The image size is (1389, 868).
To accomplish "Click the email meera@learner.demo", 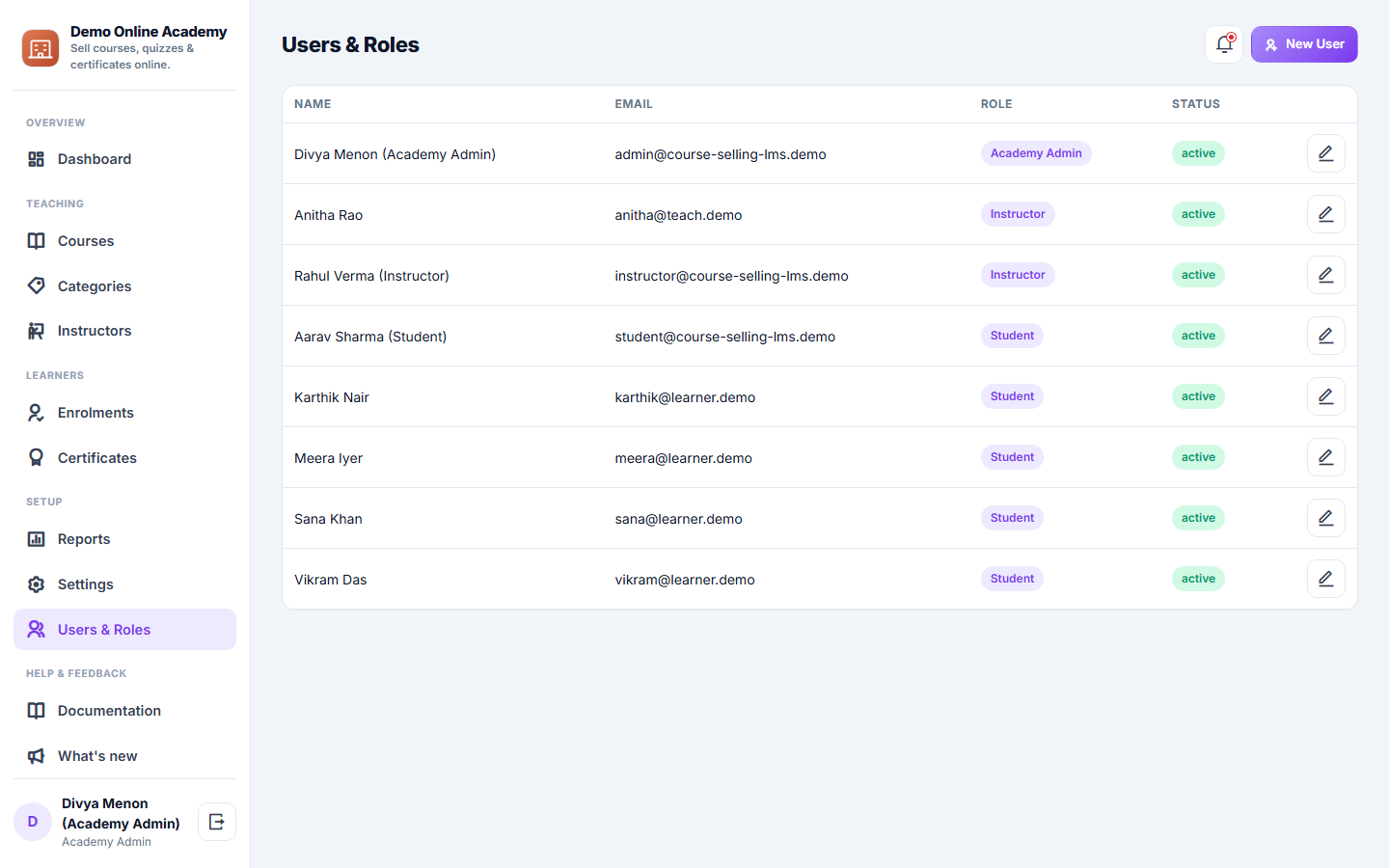I will (x=683, y=458).
